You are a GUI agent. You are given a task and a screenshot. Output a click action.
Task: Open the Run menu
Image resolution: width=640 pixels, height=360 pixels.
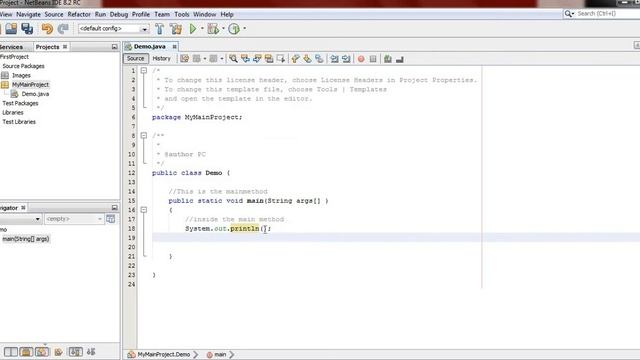[100, 14]
